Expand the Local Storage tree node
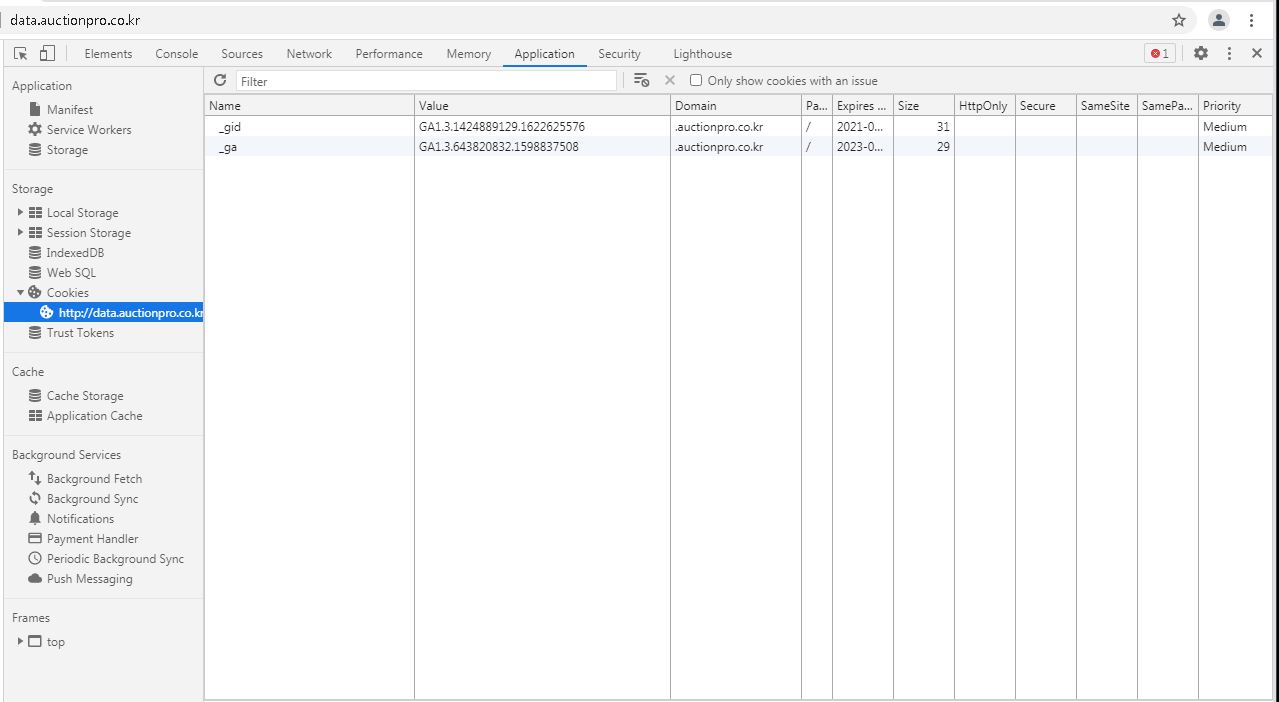The image size is (1279, 702). pos(20,213)
